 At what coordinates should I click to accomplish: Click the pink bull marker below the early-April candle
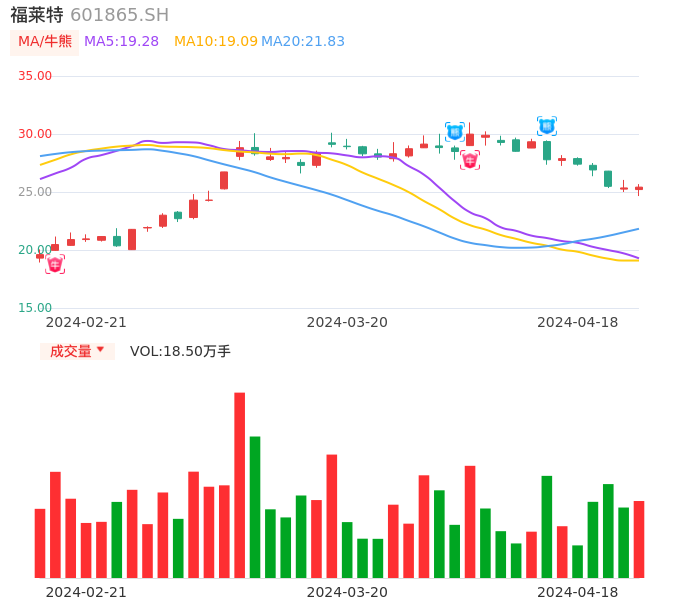470,160
